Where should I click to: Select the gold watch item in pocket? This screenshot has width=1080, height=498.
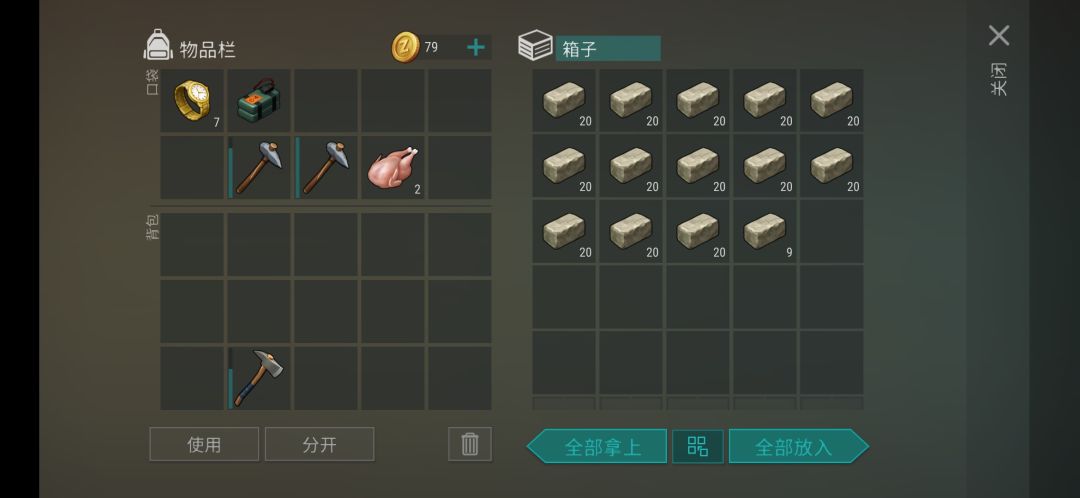pos(192,101)
